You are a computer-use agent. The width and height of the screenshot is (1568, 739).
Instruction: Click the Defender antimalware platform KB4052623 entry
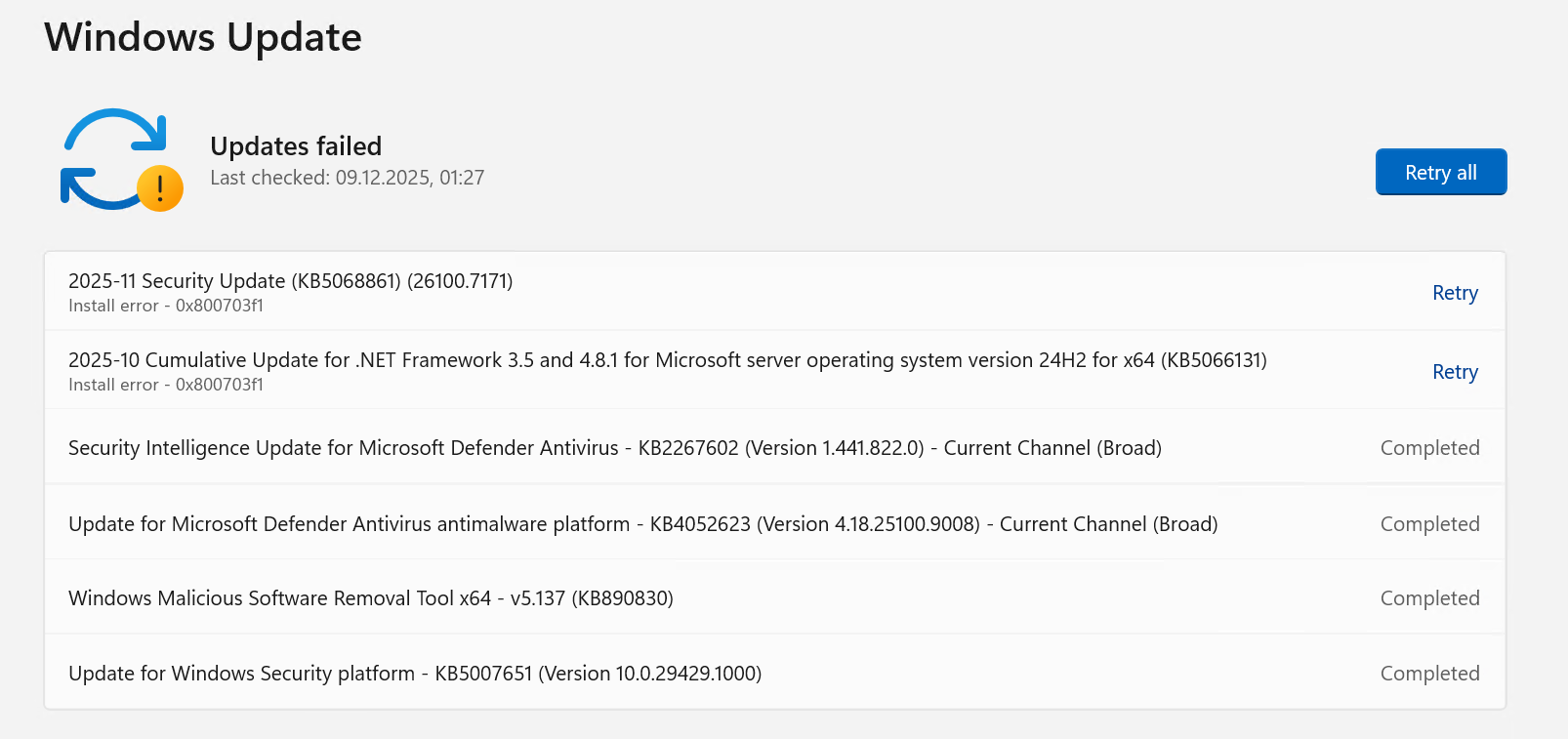[642, 524]
